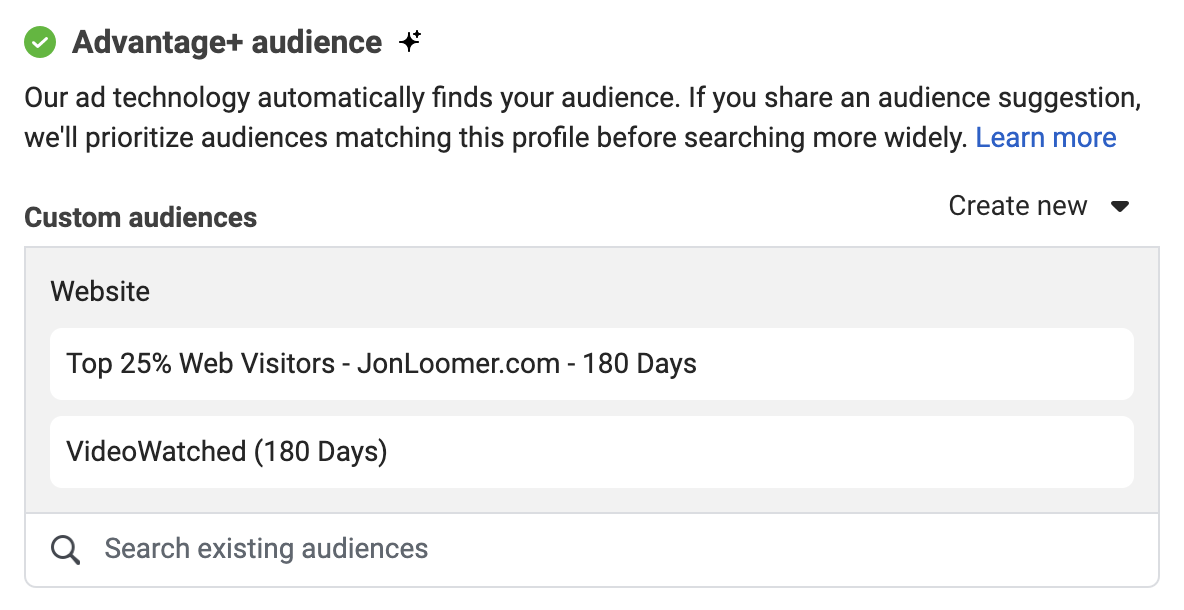1184x610 pixels.
Task: Click the magnifying glass search icon
Action: click(66, 550)
